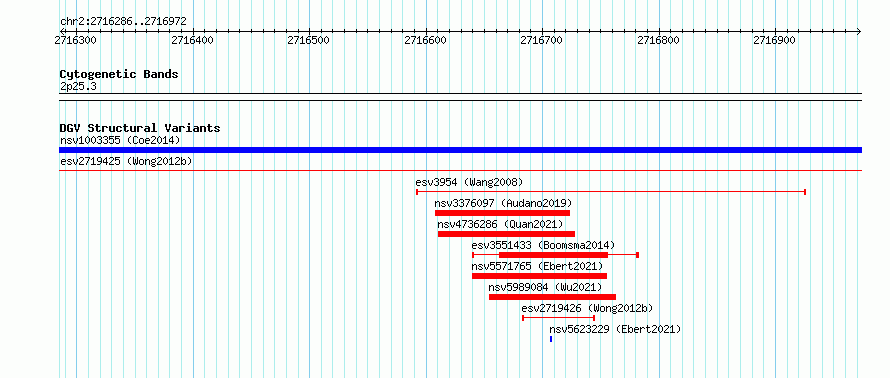Click ruler position 2716600
The width and height of the screenshot is (890, 378).
click(425, 40)
